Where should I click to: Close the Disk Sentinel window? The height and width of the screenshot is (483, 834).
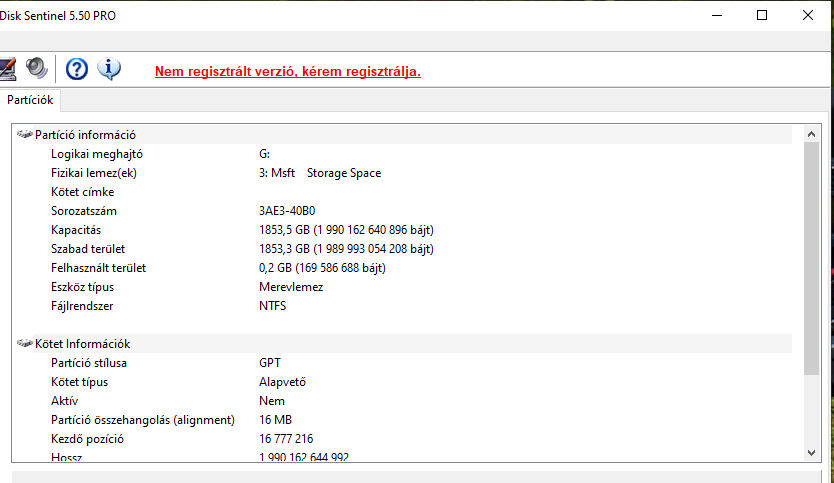click(807, 15)
